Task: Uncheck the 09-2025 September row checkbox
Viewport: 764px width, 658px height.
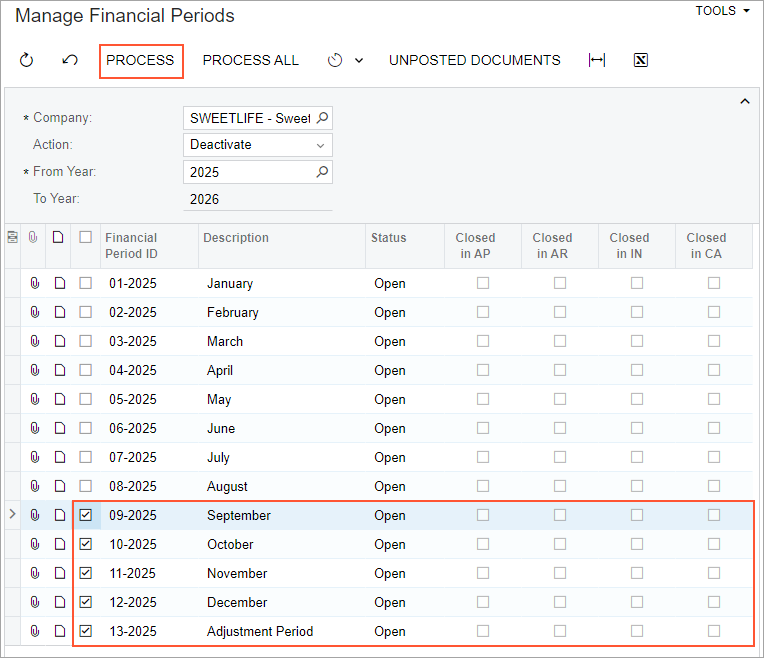Action: point(86,515)
